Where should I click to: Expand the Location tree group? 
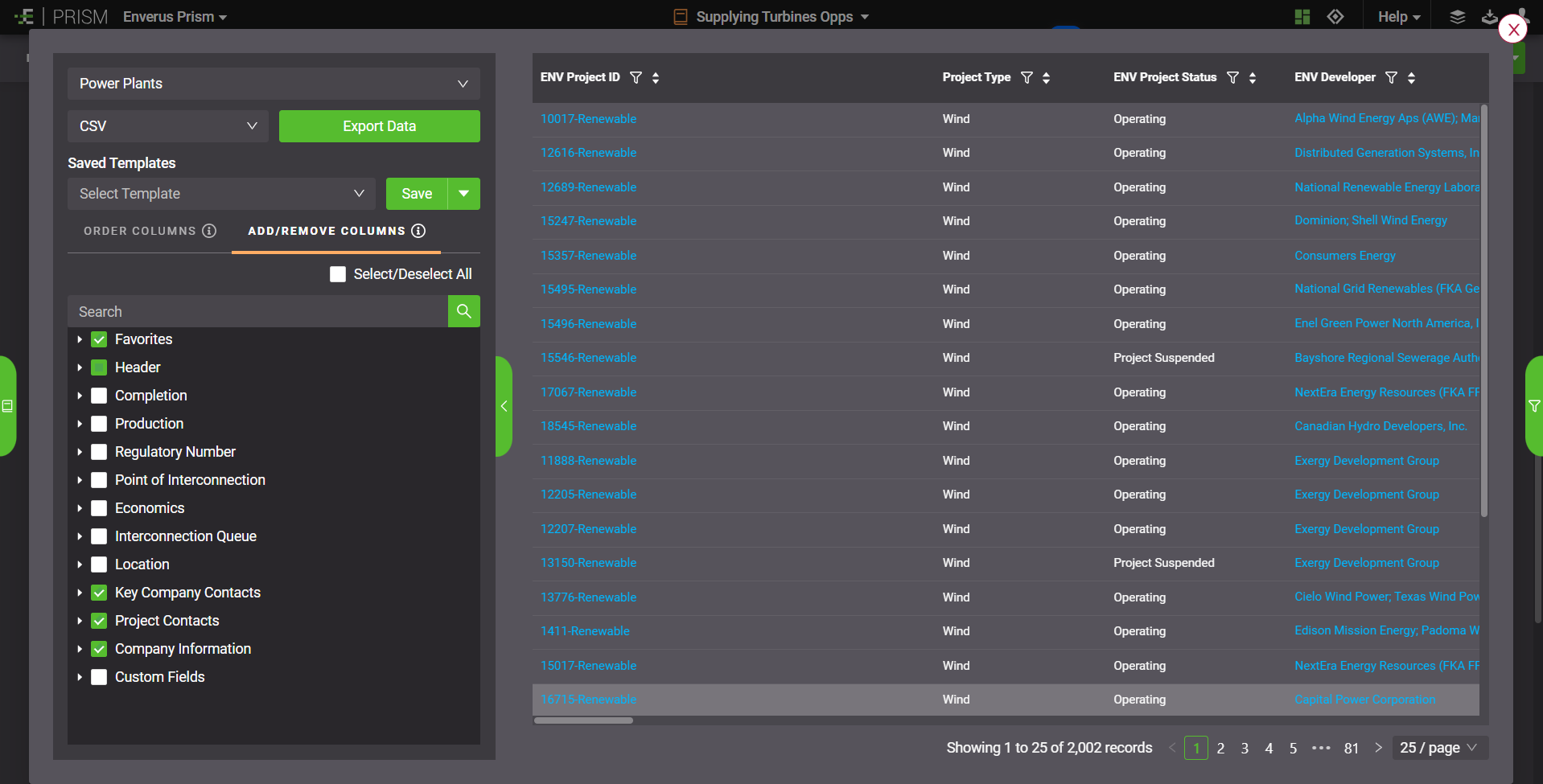pyautogui.click(x=80, y=564)
